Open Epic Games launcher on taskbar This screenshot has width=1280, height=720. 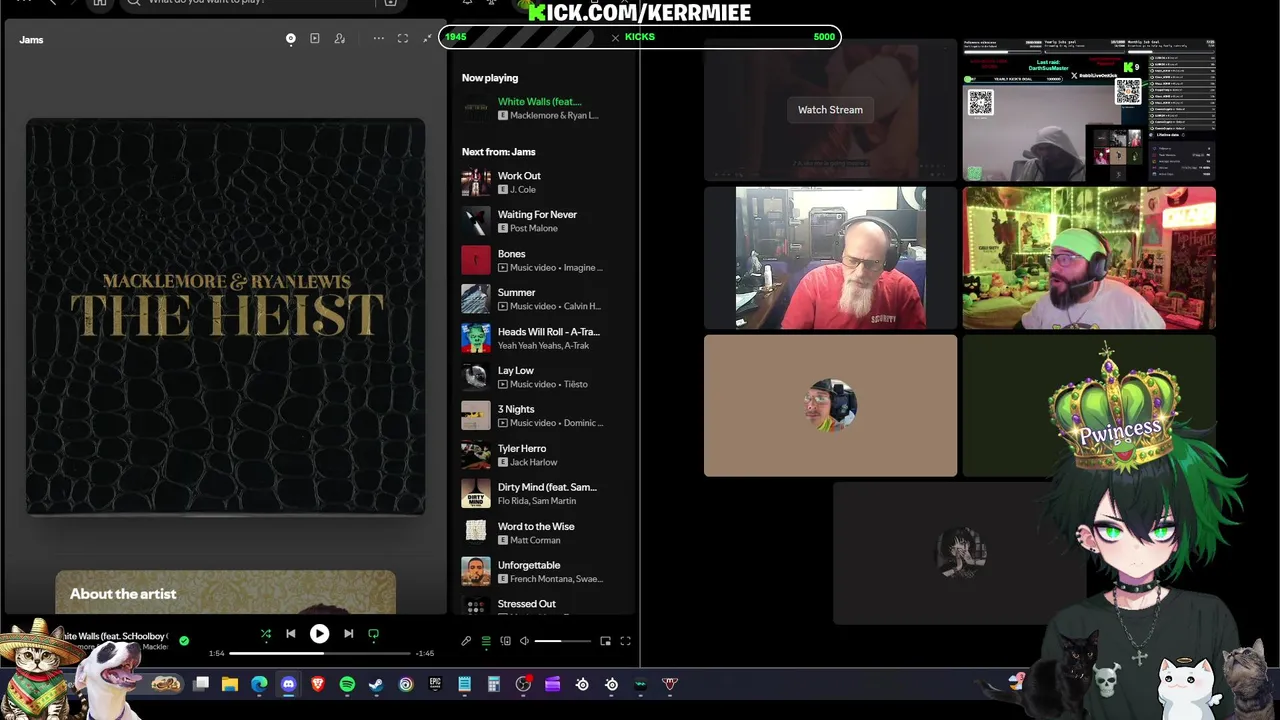click(435, 684)
